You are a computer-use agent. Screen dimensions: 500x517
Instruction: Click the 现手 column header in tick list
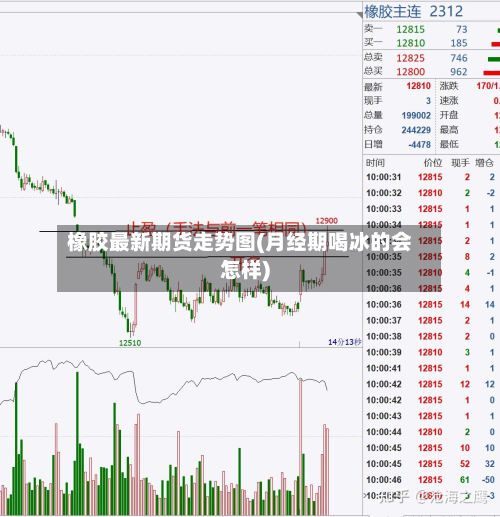coord(460,163)
